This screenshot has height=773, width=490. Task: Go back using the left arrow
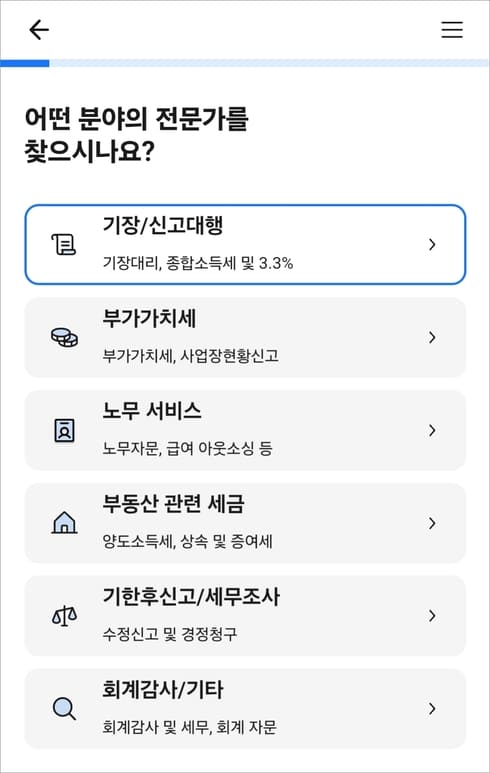[x=39, y=30]
